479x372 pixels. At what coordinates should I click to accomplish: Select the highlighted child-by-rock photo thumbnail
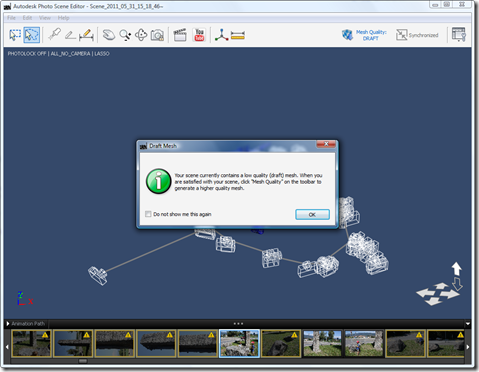click(239, 343)
